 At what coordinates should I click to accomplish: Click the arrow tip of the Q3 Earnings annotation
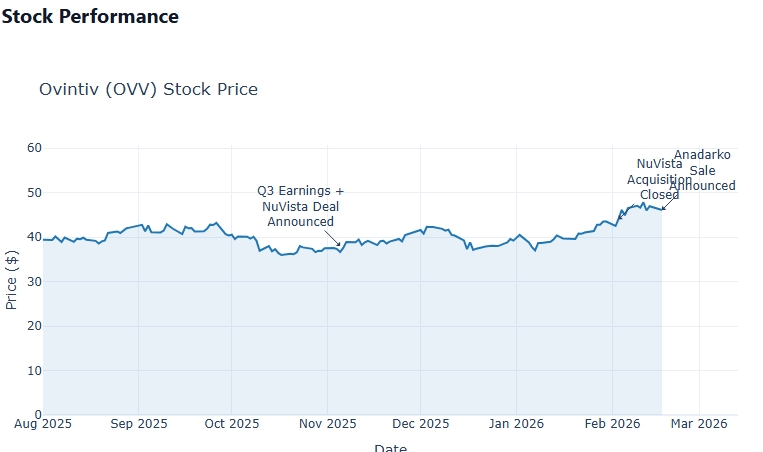(x=341, y=246)
